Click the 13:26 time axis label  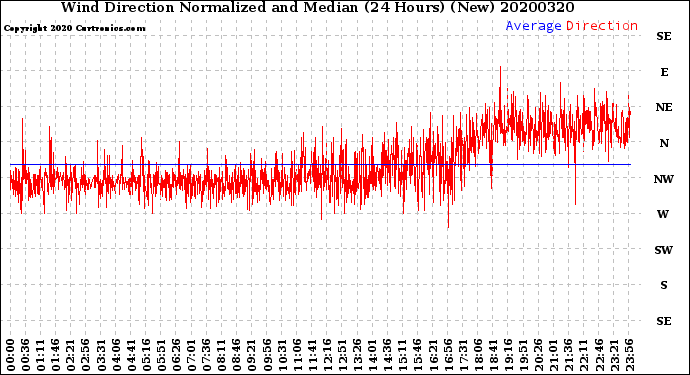357,355
